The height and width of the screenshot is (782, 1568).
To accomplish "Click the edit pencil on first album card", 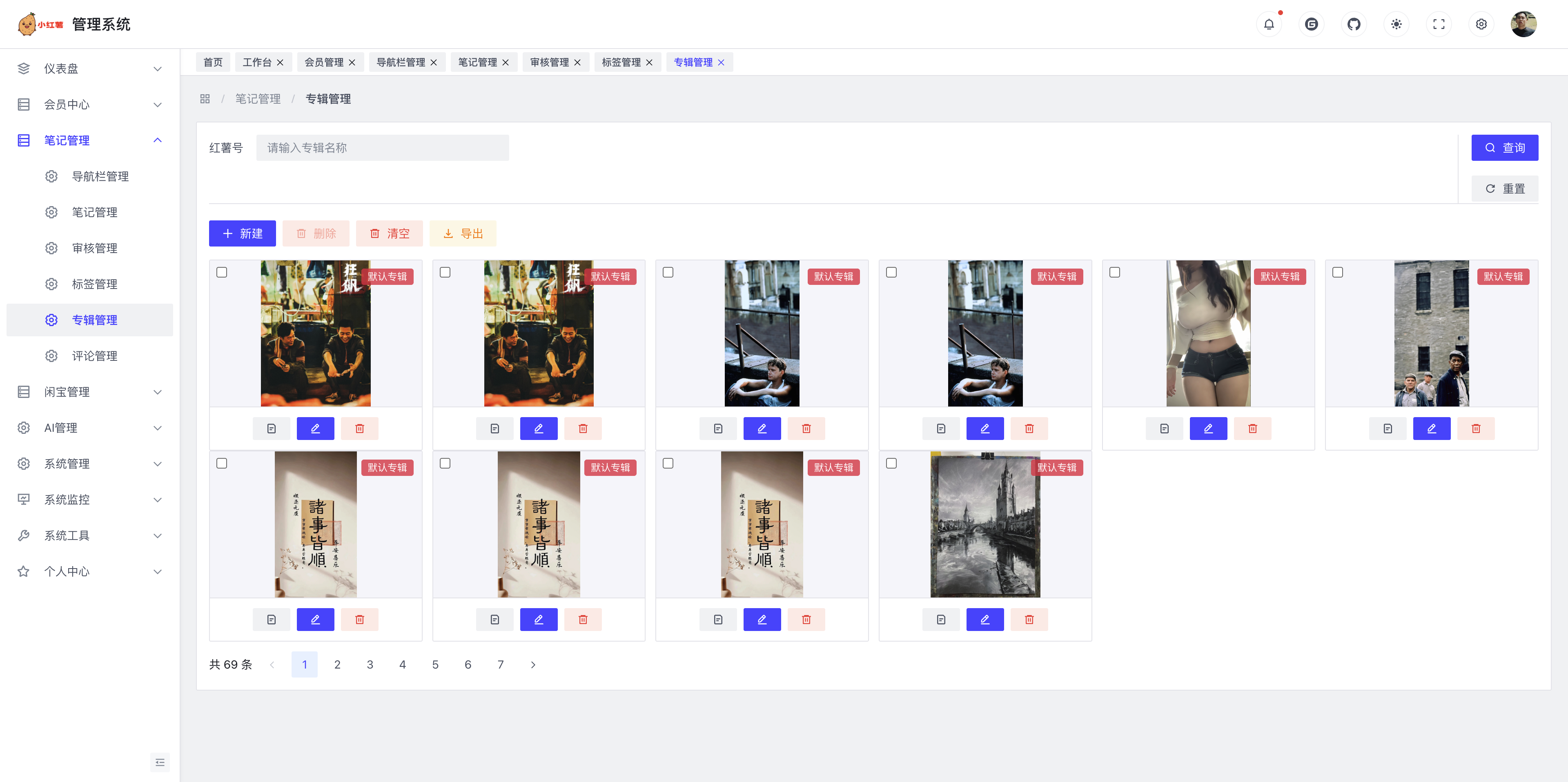I will pos(315,429).
